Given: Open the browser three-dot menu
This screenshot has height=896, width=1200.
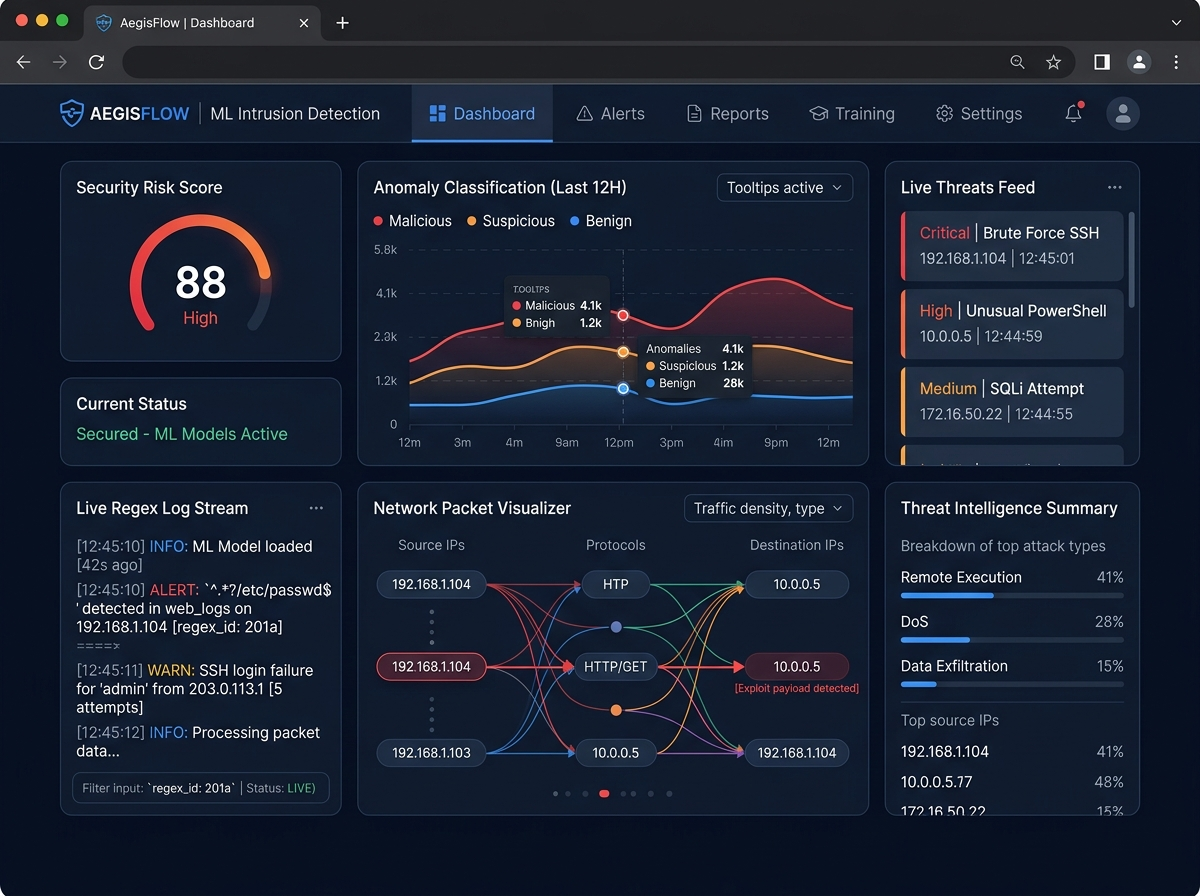Looking at the screenshot, I should tap(1176, 62).
